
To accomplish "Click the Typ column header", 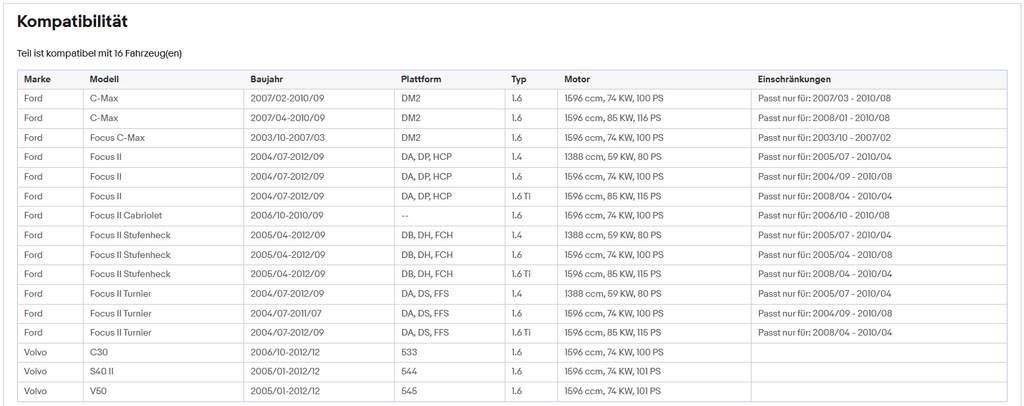I will point(519,79).
